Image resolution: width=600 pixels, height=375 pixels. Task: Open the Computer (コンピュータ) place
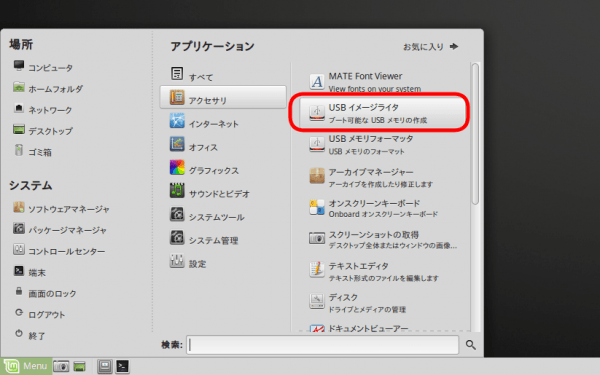[43, 67]
